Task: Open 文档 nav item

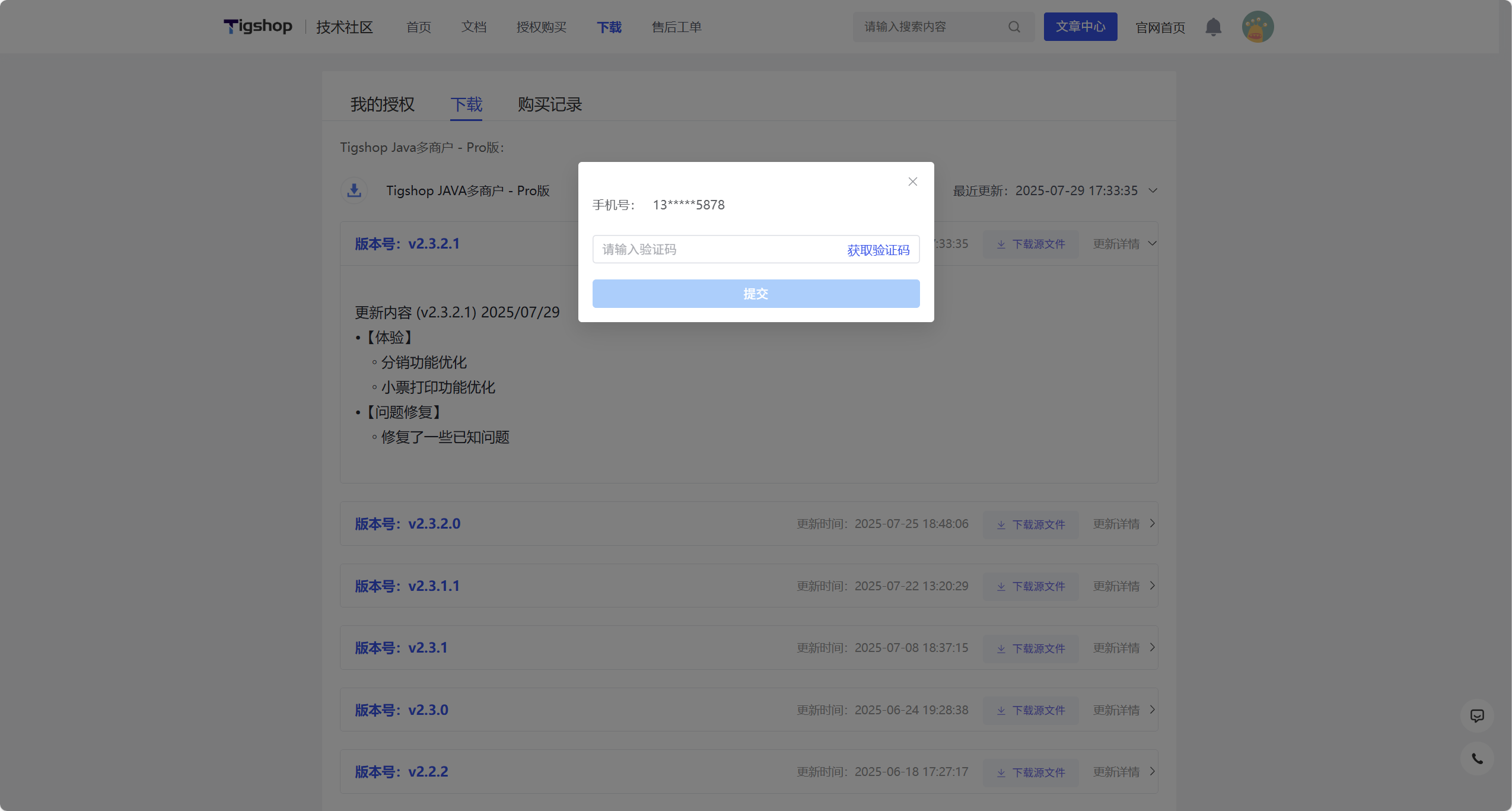Action: (474, 27)
